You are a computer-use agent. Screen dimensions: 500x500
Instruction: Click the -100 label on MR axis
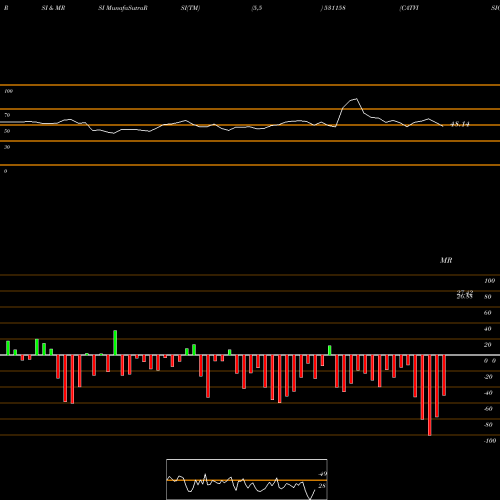point(490,441)
